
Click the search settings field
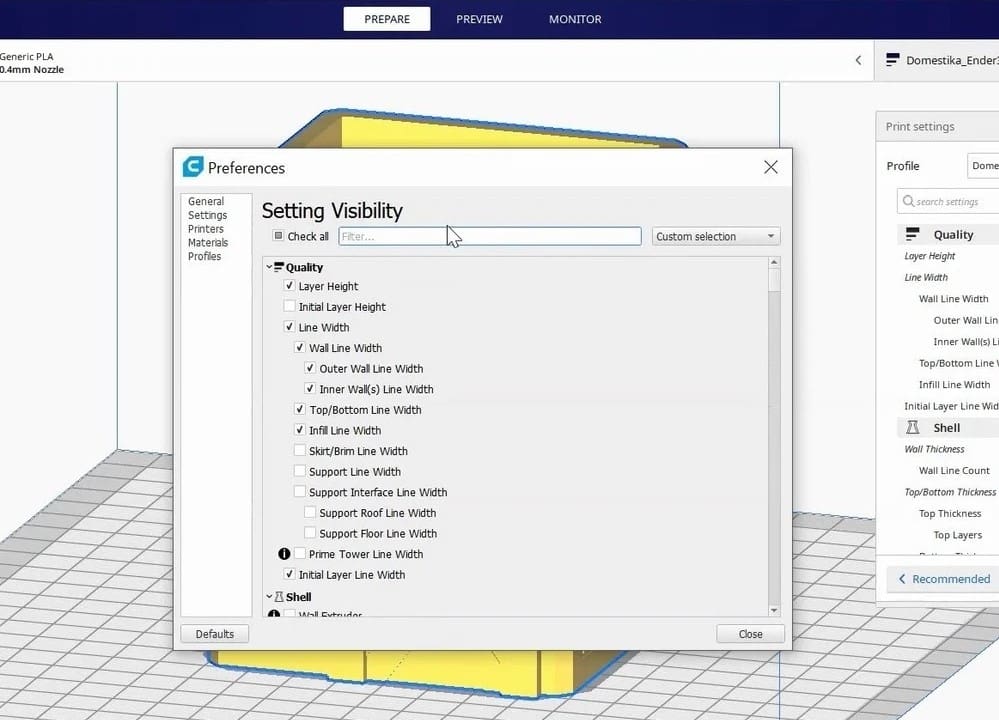pyautogui.click(x=948, y=201)
